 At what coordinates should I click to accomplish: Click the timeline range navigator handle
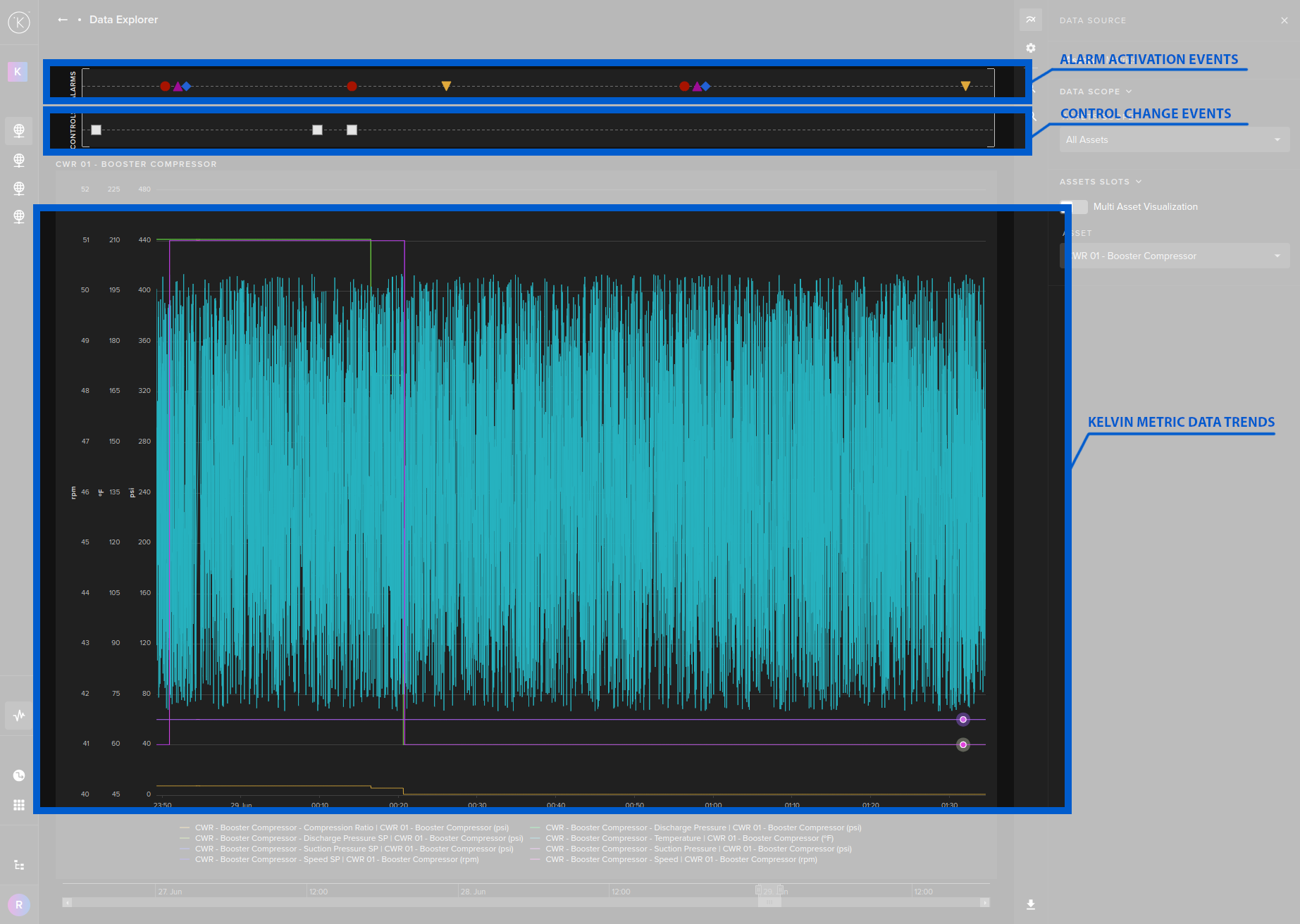tap(769, 902)
